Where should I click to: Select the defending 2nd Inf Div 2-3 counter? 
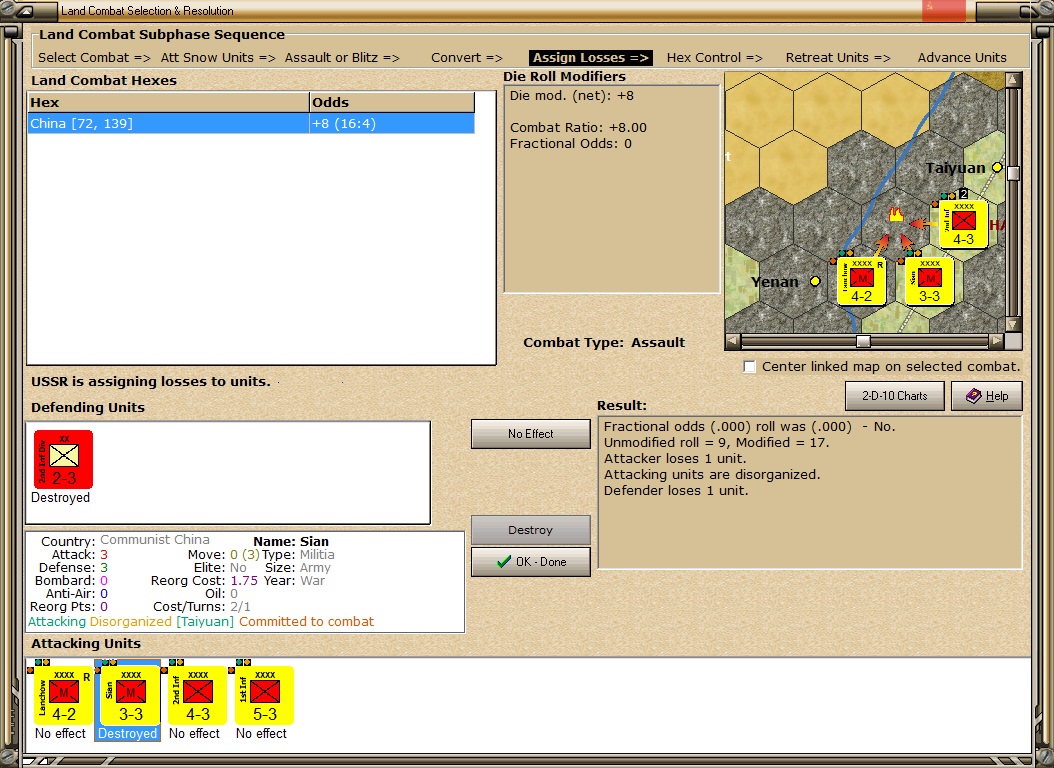pyautogui.click(x=63, y=459)
